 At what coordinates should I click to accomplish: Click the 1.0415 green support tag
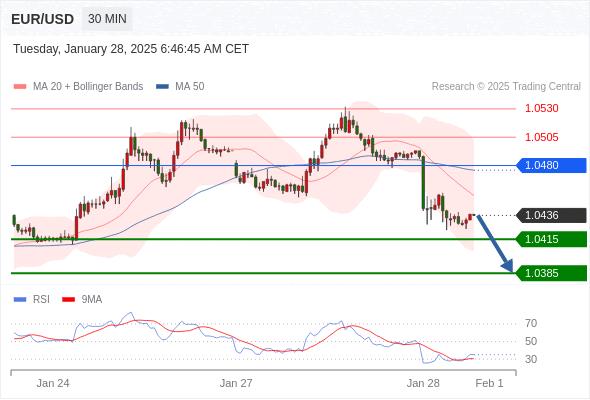(x=551, y=239)
